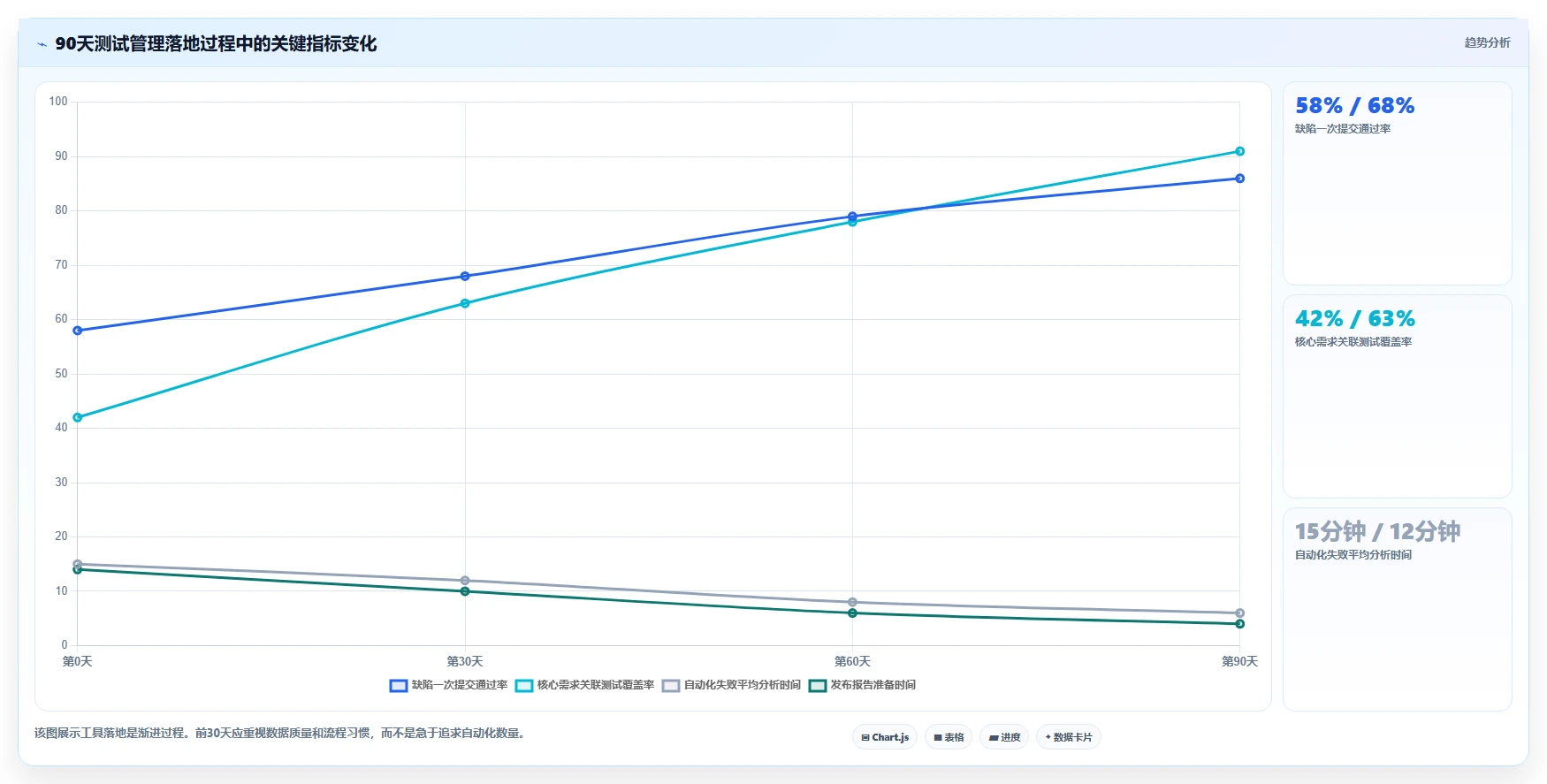Screen dimensions: 1547x784
Task: Click the 缺陷一次提交通过率 card label
Action: (x=1343, y=129)
